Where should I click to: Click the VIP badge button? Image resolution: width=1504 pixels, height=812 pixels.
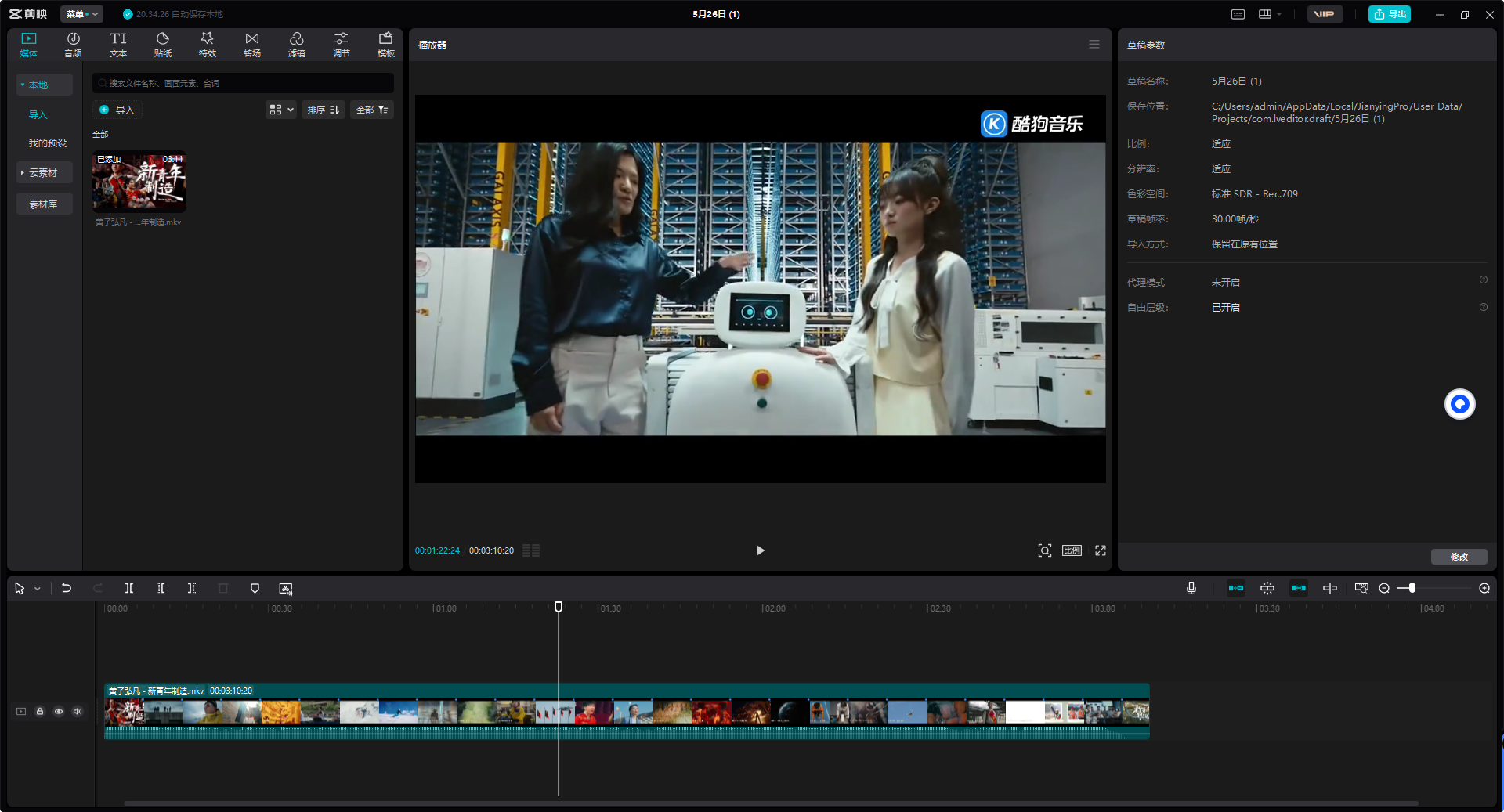(1325, 14)
